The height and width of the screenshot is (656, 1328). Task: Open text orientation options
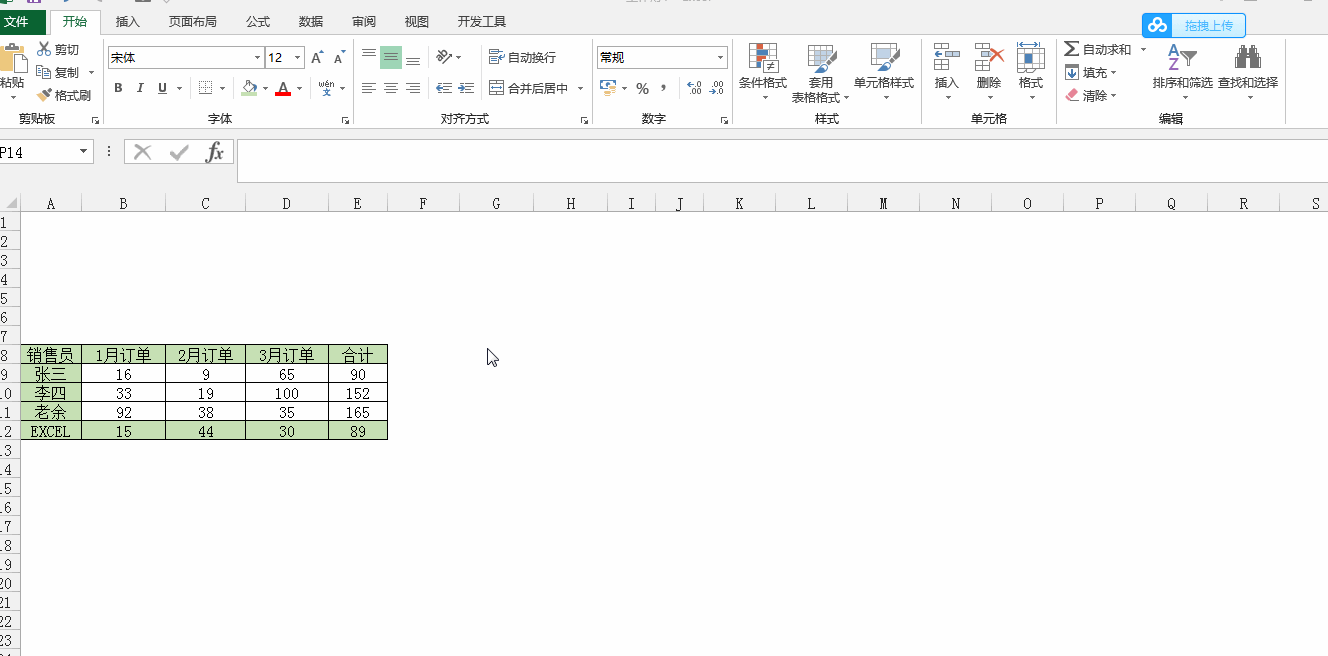[448, 57]
